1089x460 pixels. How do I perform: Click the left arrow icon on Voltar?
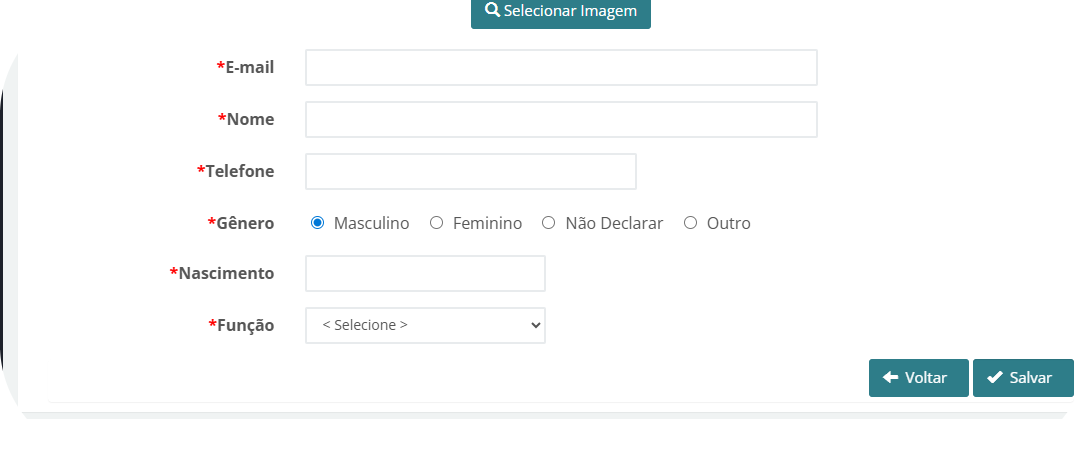click(890, 378)
